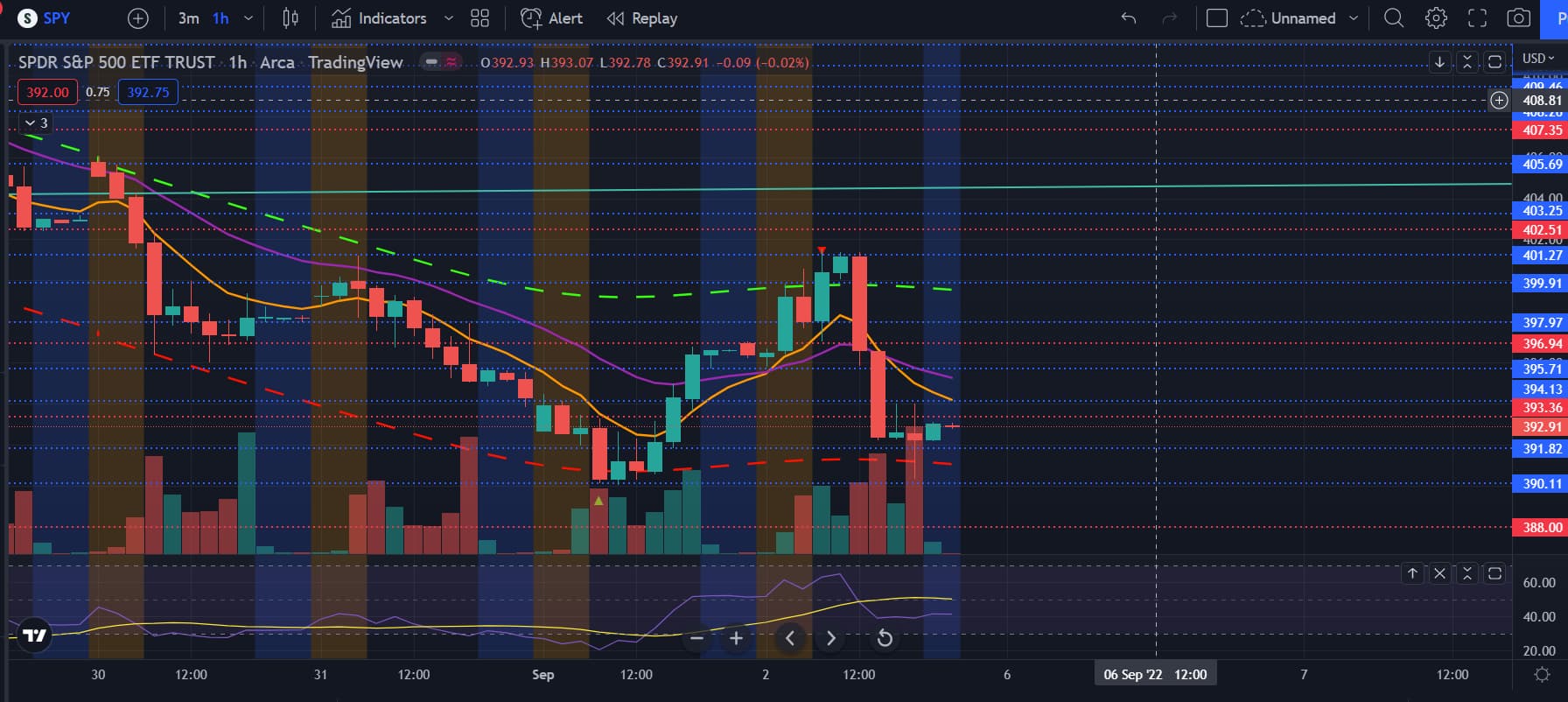Click the TradingView logo
The height and width of the screenshot is (702, 1568).
click(x=34, y=635)
